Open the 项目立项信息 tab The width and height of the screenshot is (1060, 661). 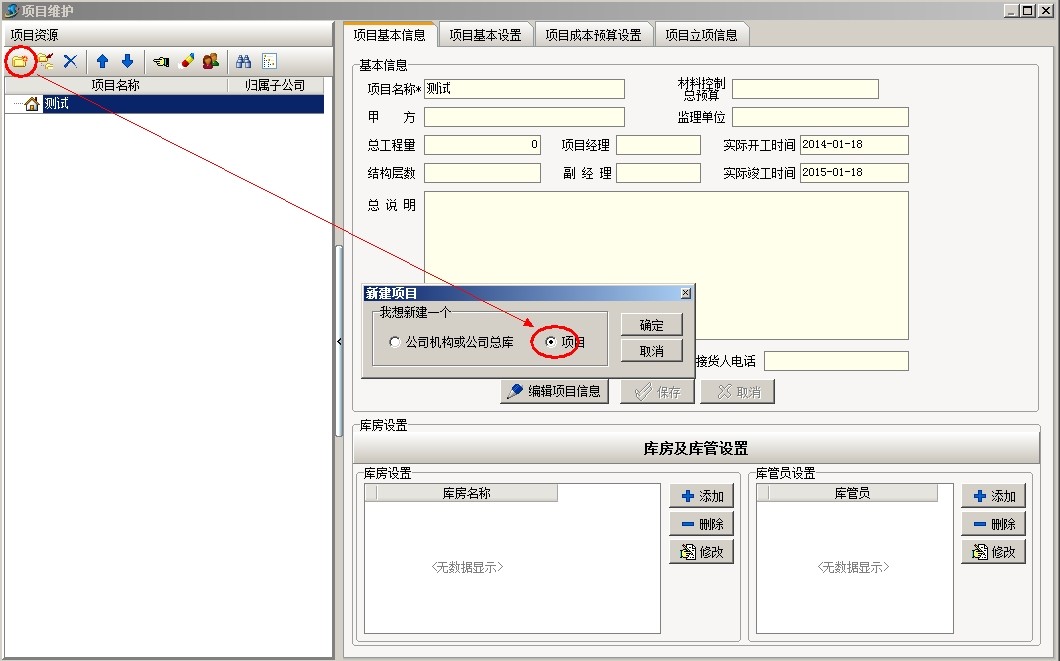(x=701, y=35)
